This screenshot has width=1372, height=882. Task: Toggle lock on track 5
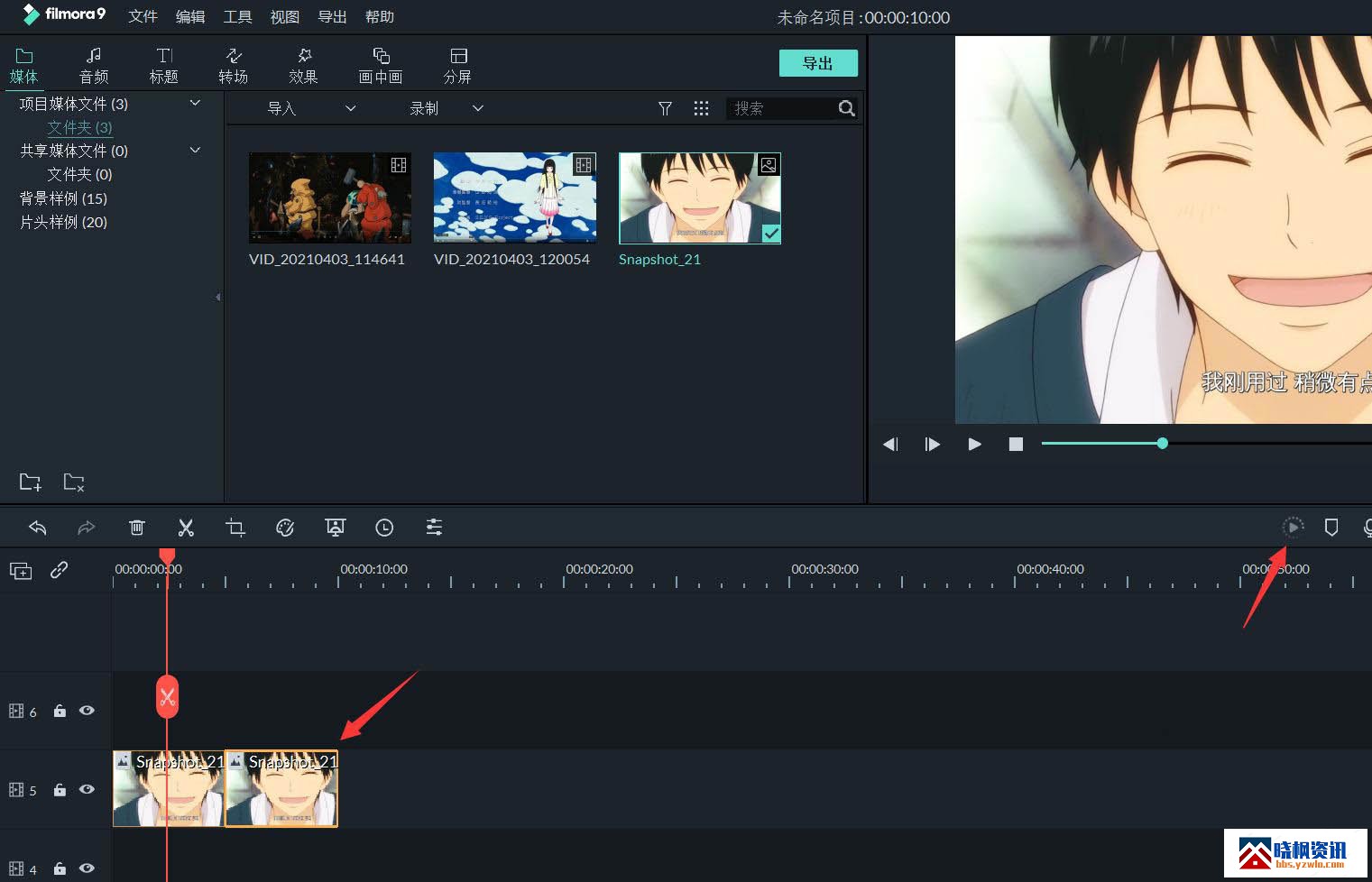coord(60,790)
